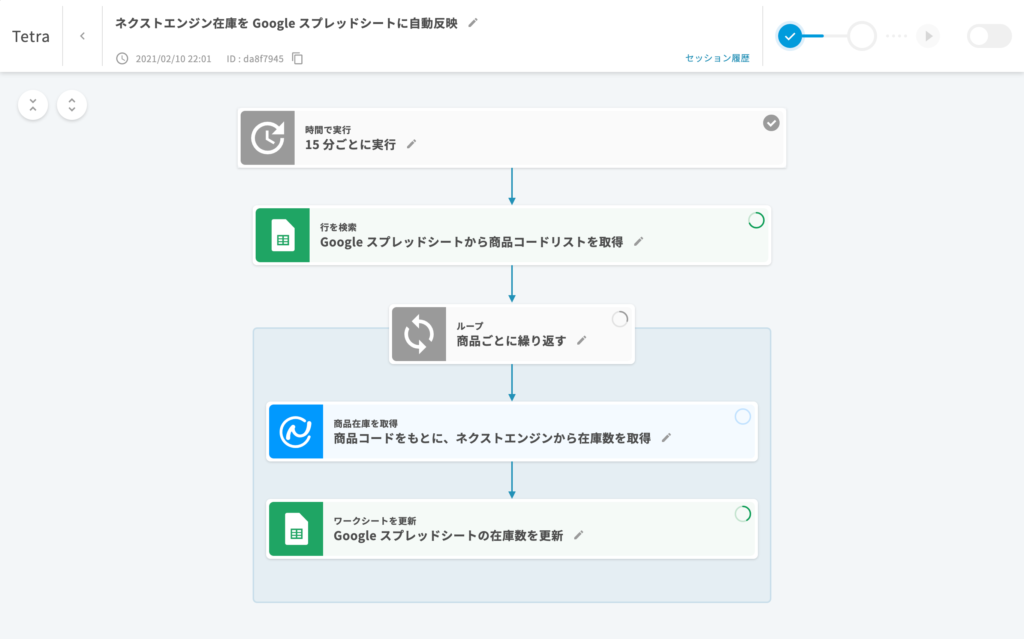The height and width of the screenshot is (639, 1024).
Task: Click the gray checkmark on the trigger step
Action: [x=771, y=123]
